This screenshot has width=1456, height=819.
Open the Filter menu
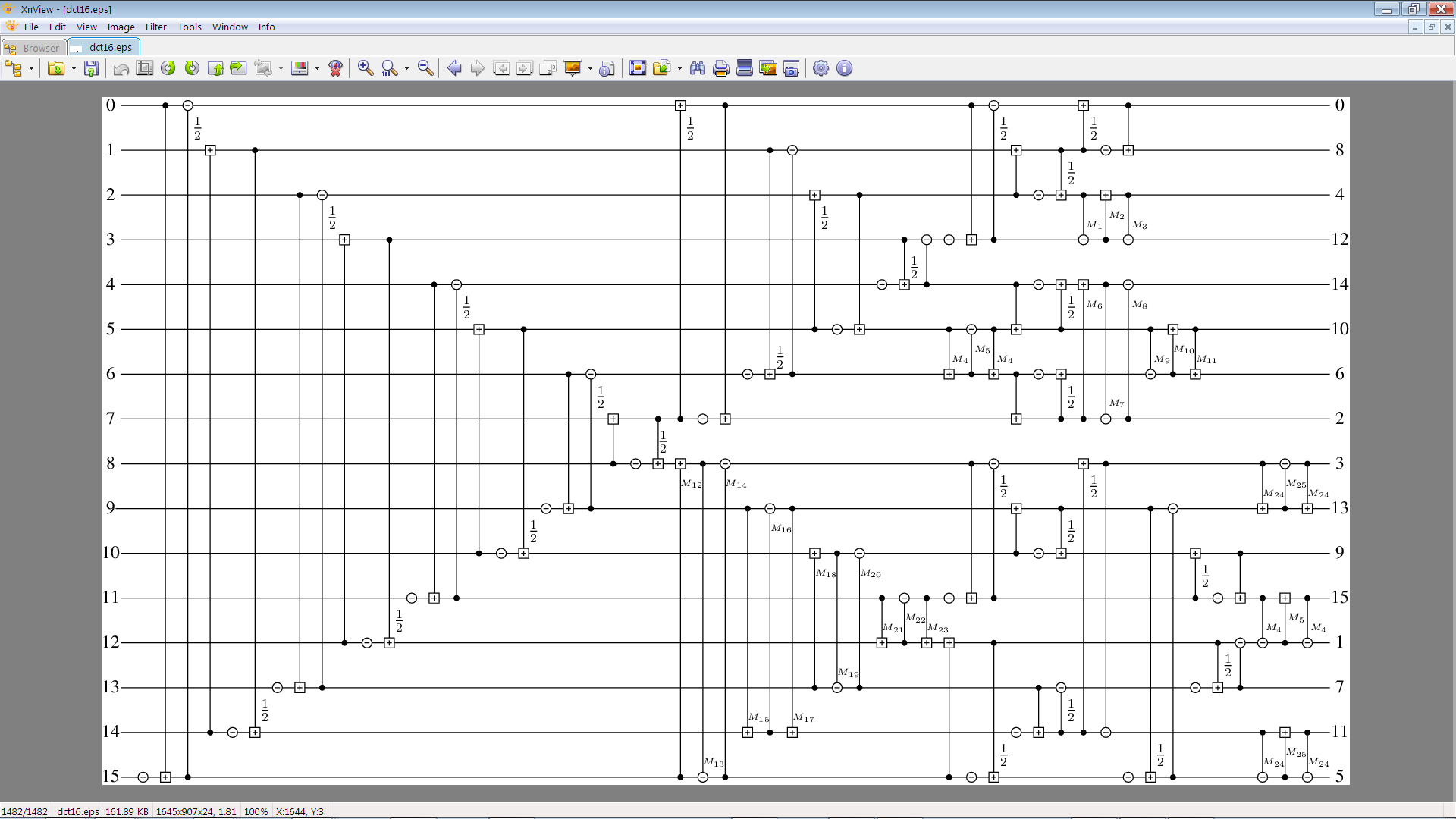pyautogui.click(x=155, y=27)
